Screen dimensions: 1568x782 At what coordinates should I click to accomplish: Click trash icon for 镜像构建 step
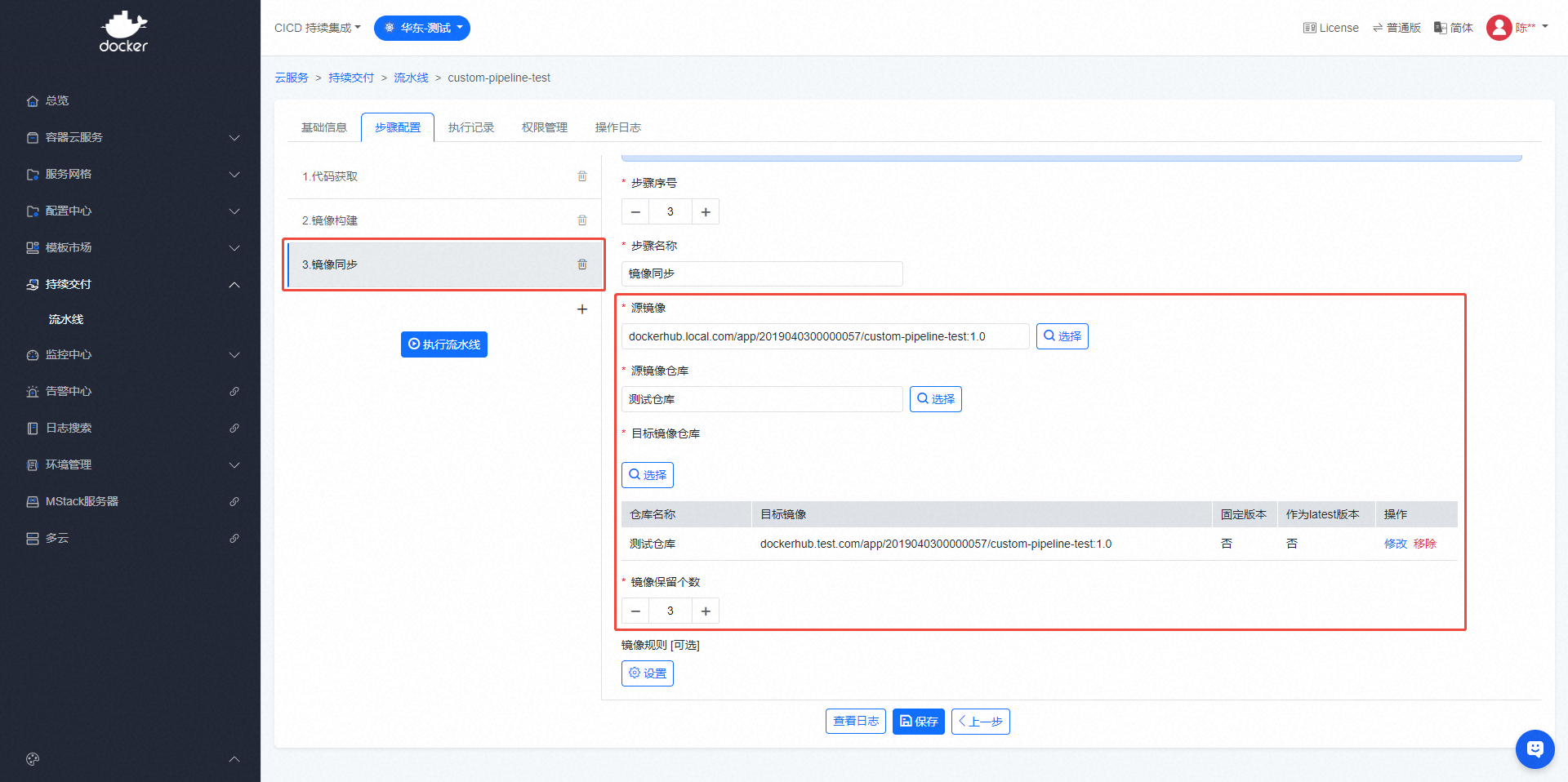coord(582,220)
